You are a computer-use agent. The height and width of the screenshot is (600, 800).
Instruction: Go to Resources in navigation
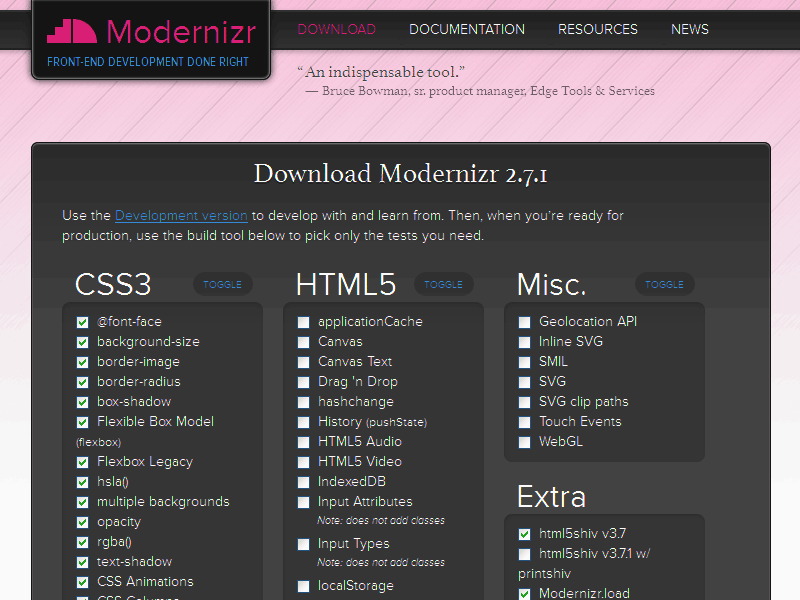(x=597, y=29)
